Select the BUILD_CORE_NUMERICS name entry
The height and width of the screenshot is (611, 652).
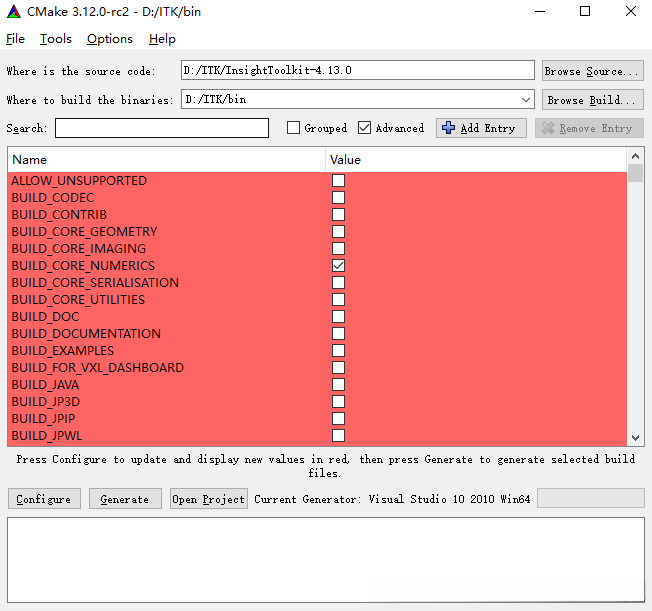pos(83,266)
